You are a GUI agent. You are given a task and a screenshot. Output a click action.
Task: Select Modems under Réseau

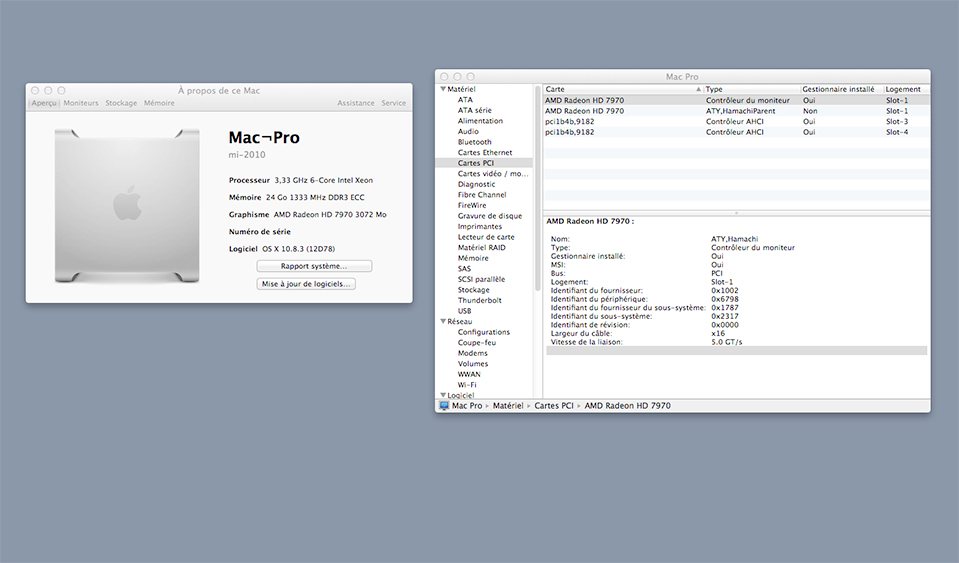(472, 353)
